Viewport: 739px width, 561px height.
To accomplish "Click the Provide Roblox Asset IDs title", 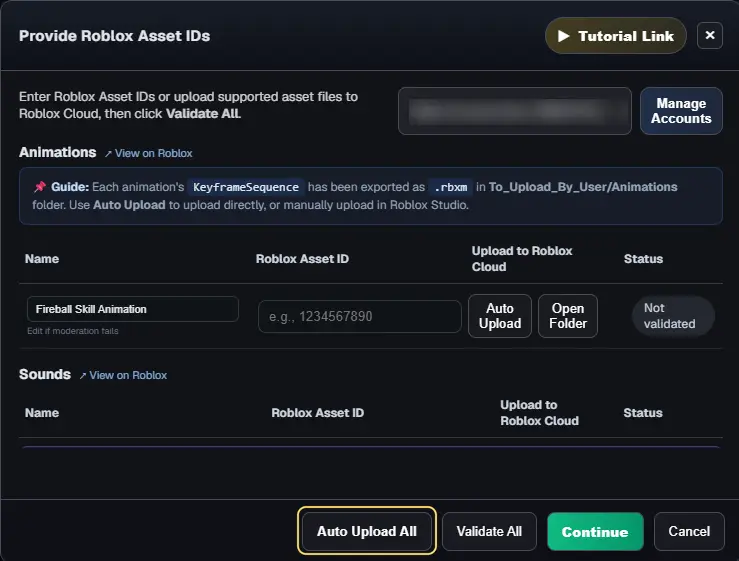I will tap(115, 36).
